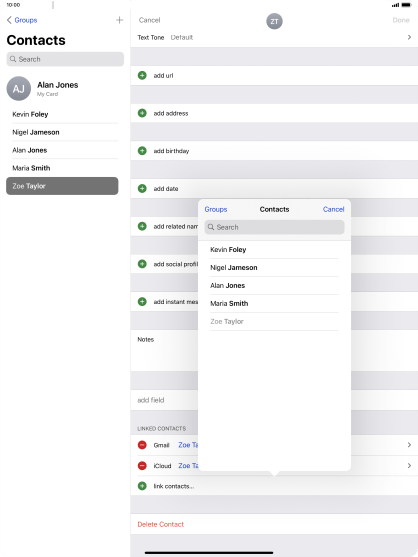Tap the red minus beside Gmail linked contact
418x557 pixels.
point(142,445)
